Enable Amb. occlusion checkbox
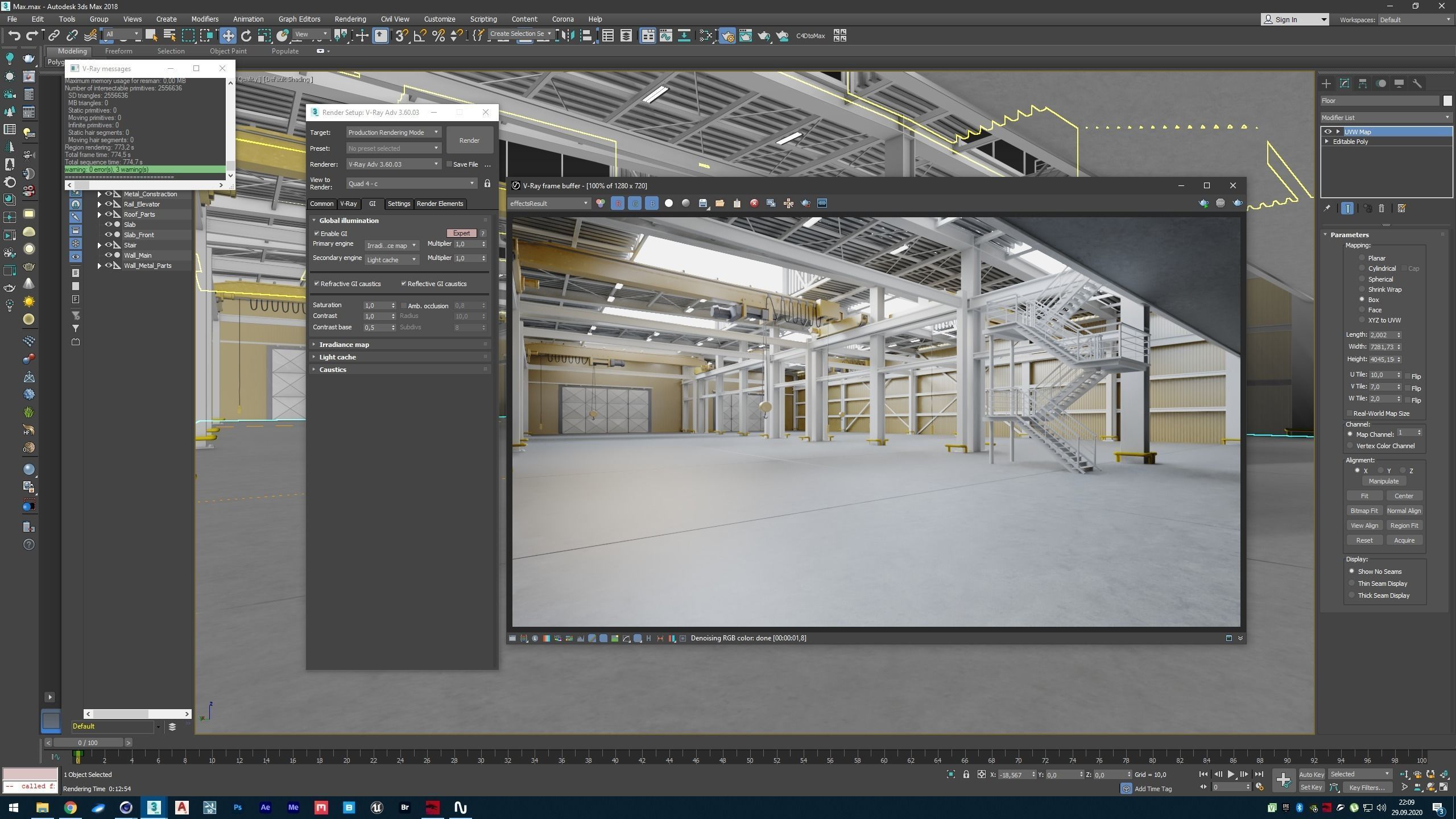Viewport: 1456px width, 819px height. click(404, 306)
